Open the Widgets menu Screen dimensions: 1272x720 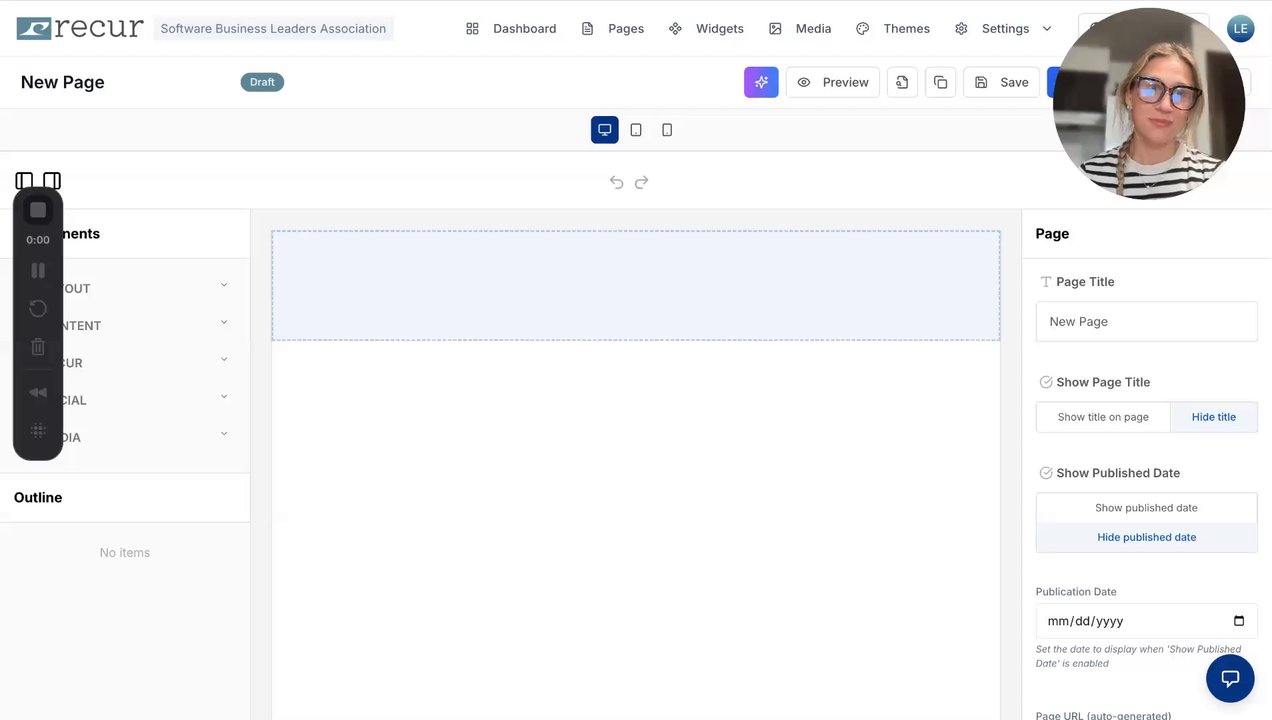pos(706,28)
